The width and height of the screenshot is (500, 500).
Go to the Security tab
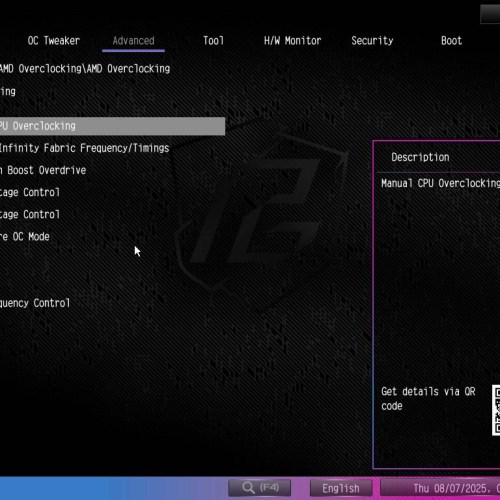pyautogui.click(x=372, y=41)
